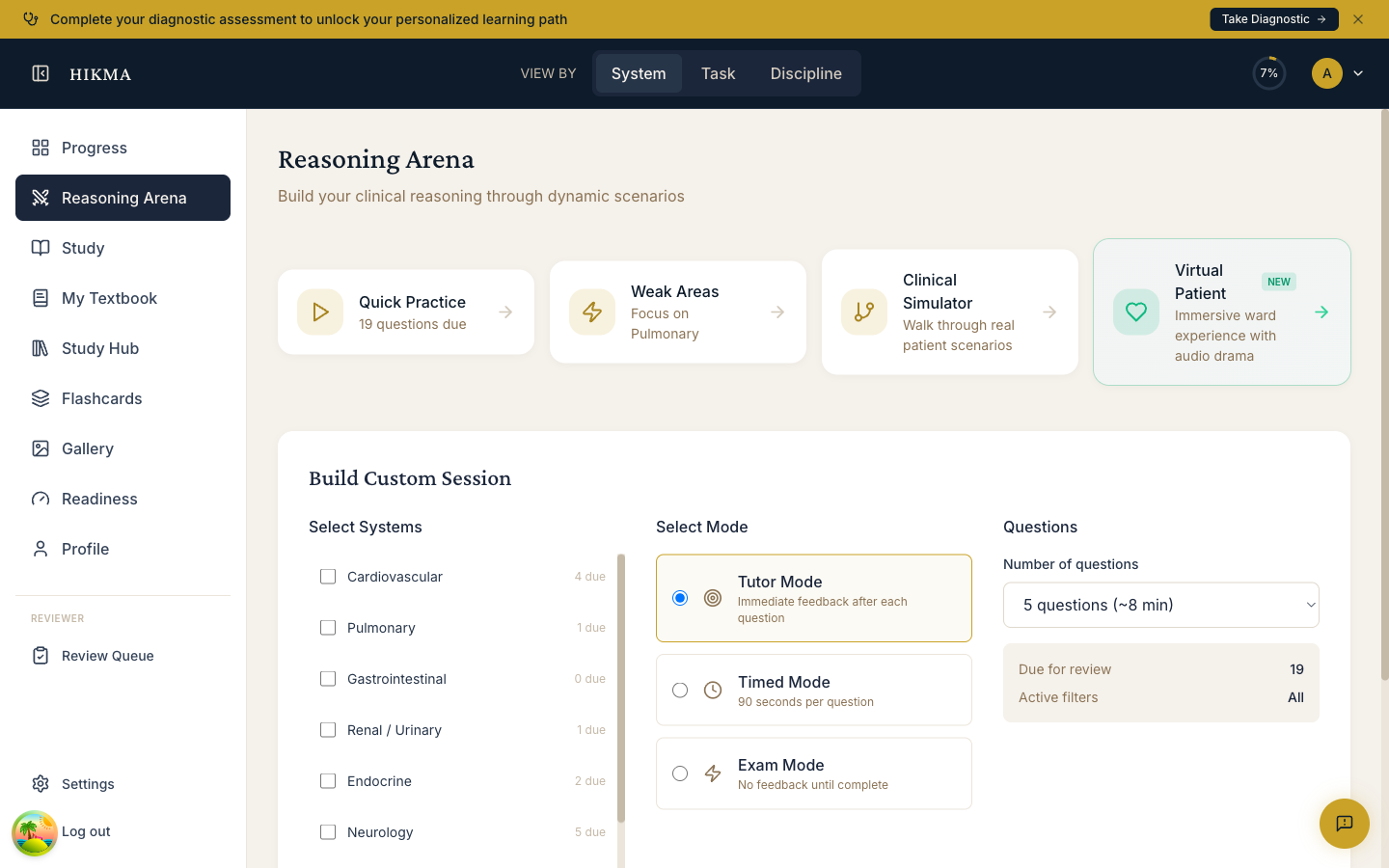
Task: Select the Timed Mode radio button
Action: (680, 690)
